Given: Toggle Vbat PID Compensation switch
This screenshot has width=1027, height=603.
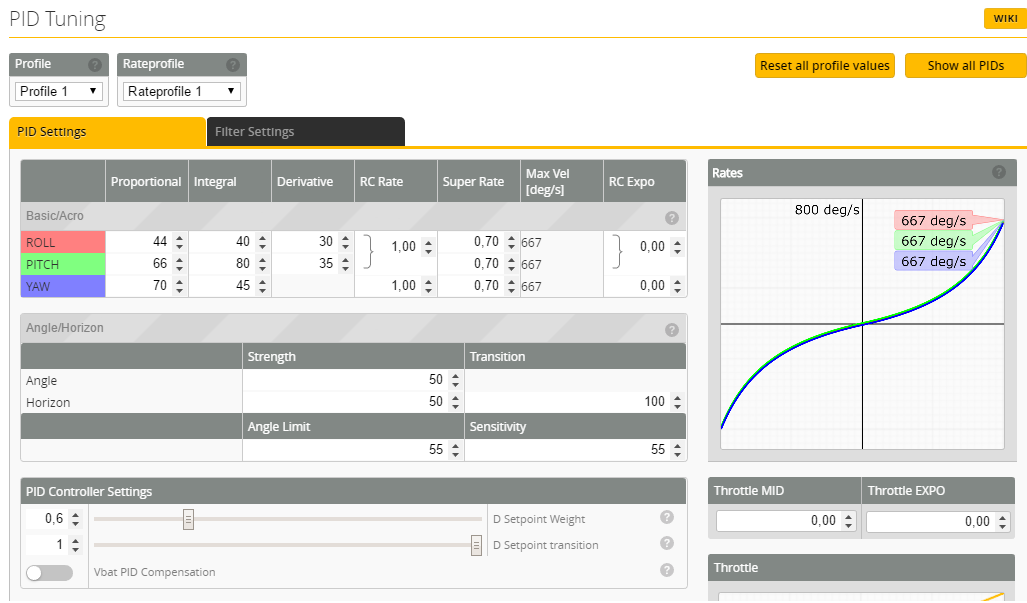Looking at the screenshot, I should (x=50, y=573).
